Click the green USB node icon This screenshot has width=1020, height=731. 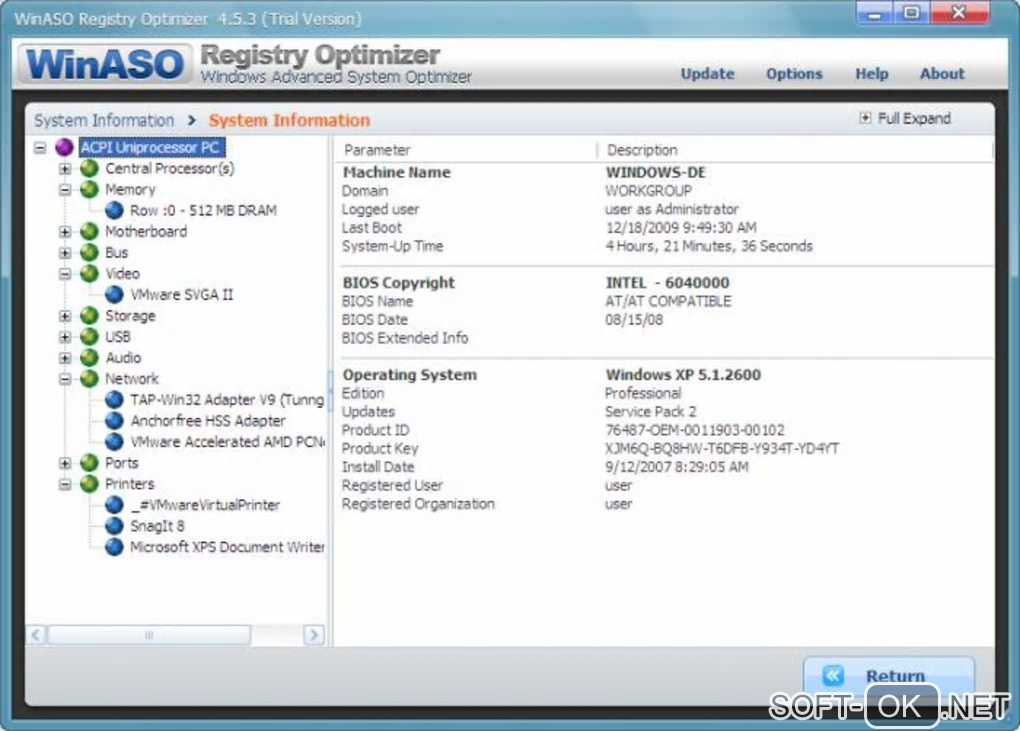click(89, 336)
